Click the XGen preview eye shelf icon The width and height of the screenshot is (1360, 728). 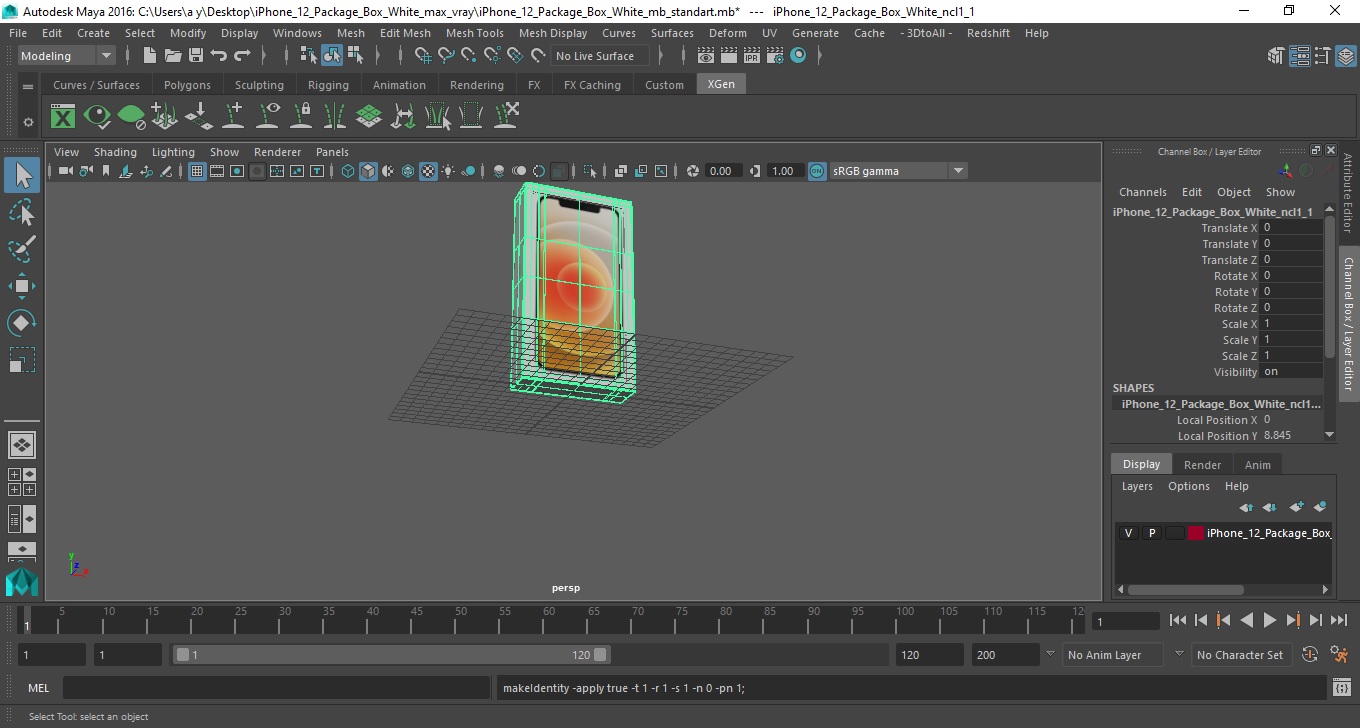(97, 117)
